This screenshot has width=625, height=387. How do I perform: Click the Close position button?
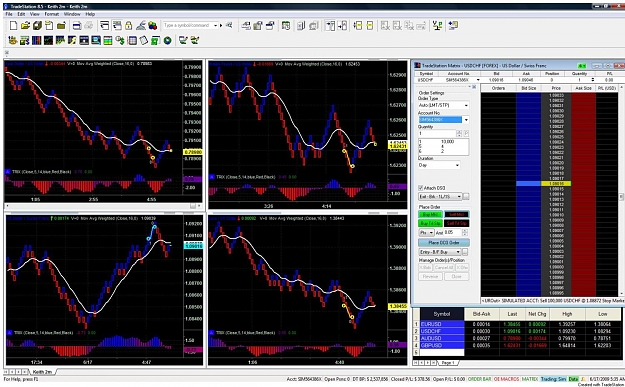[x=456, y=276]
